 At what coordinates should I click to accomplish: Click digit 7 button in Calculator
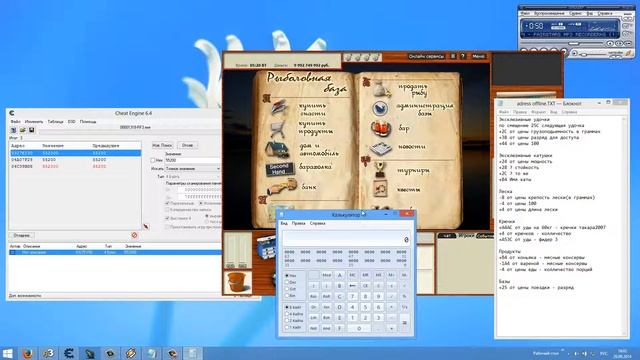point(352,296)
